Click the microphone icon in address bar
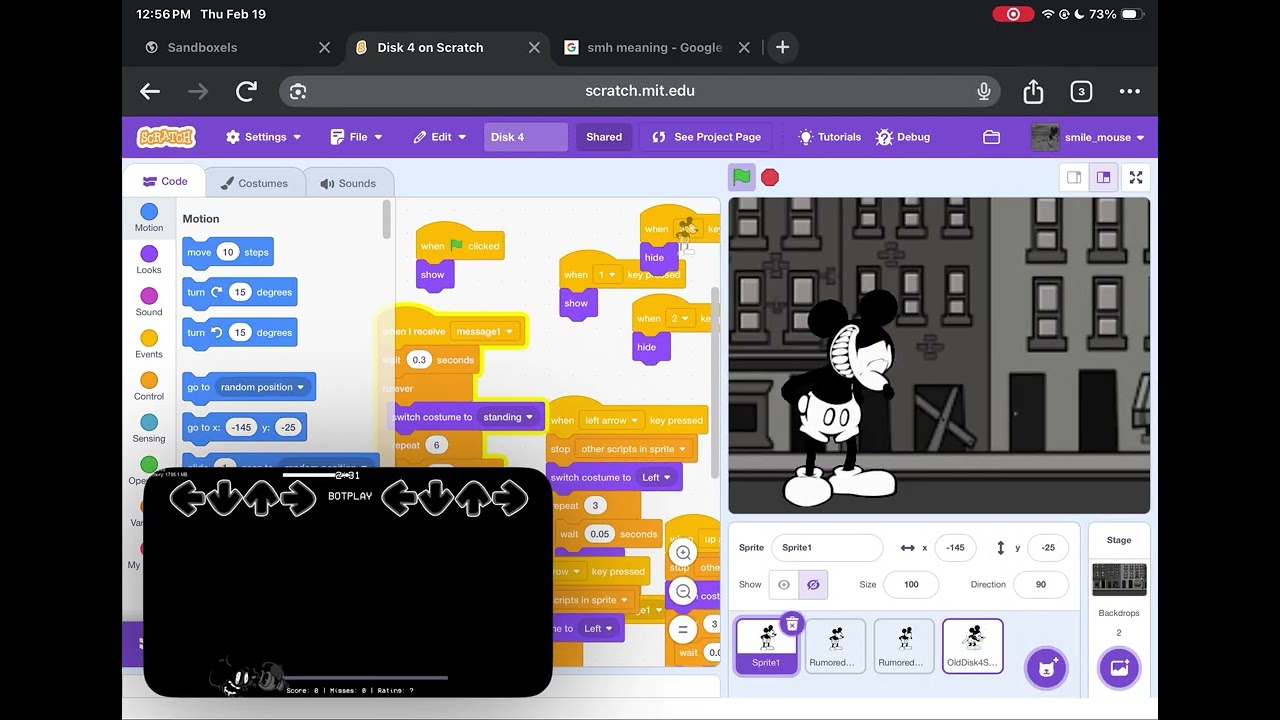1280x720 pixels. [x=984, y=91]
